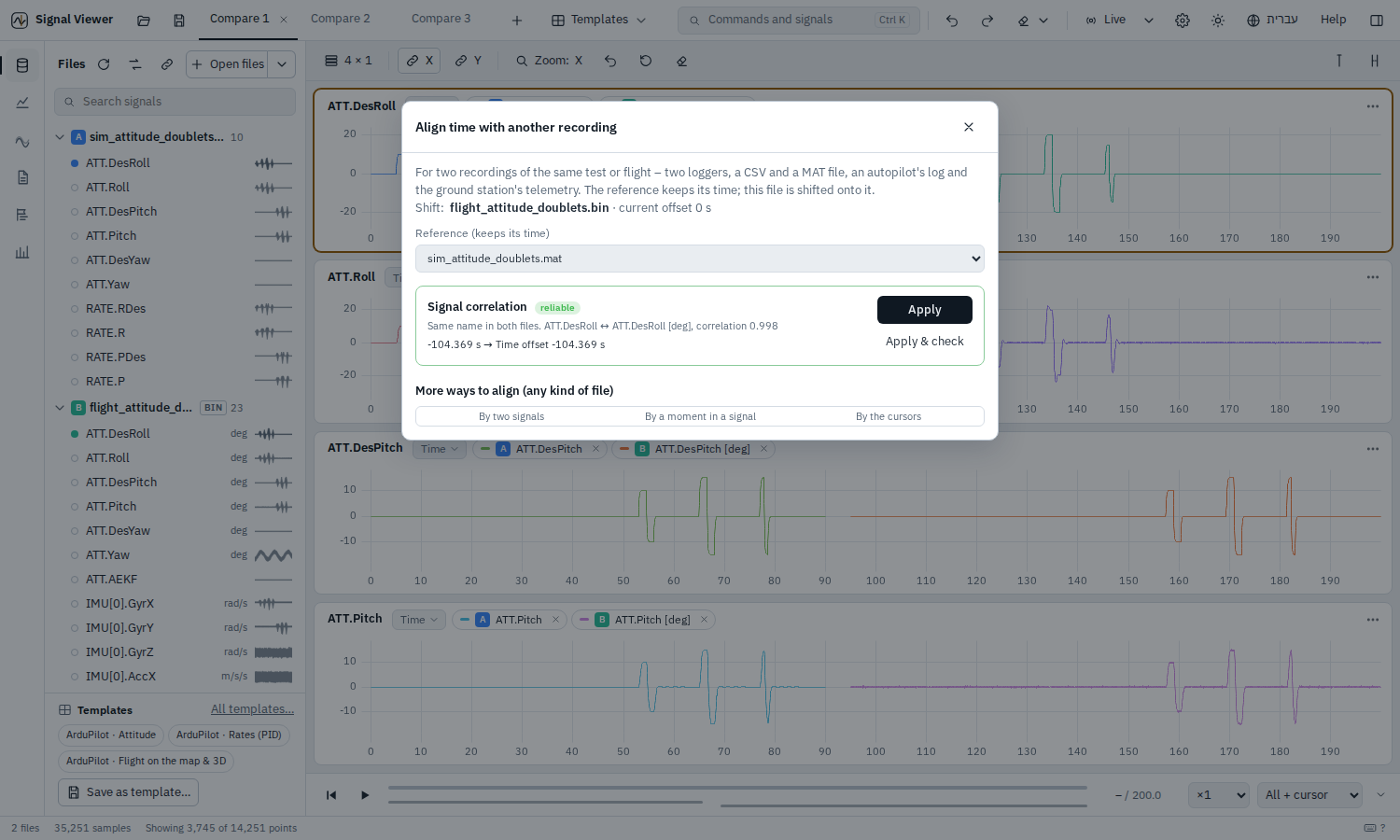The width and height of the screenshot is (1400, 840).
Task: Open the Templates dropdown menu
Action: [x=598, y=20]
